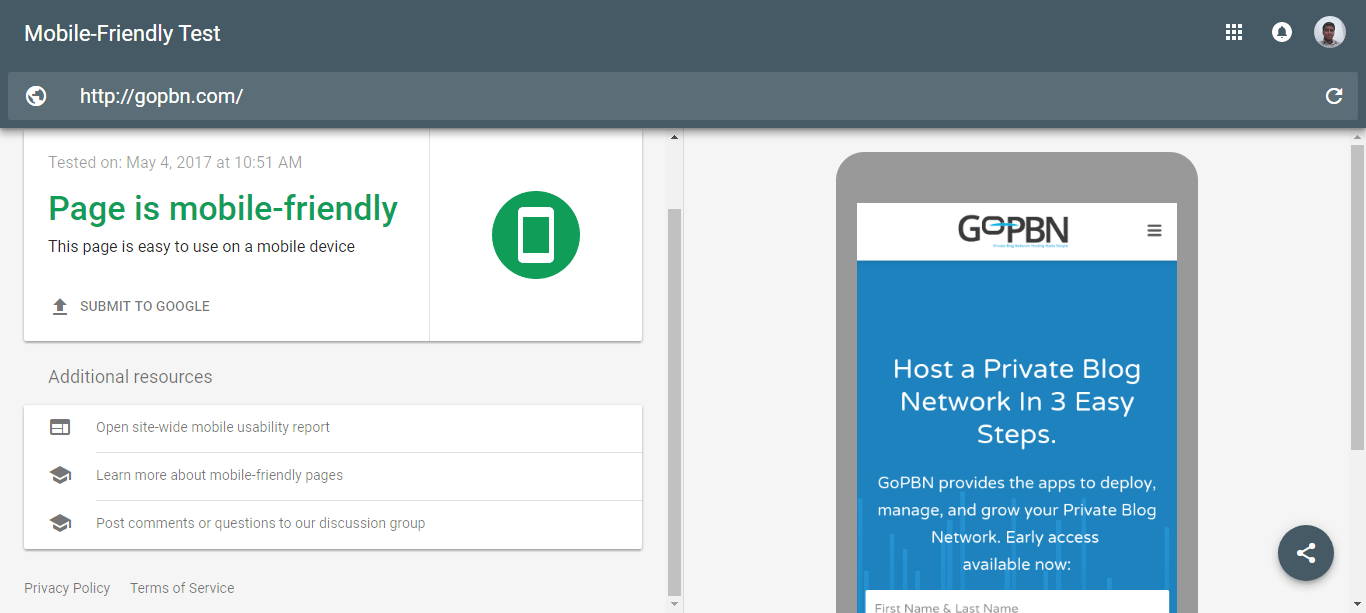Open the account profile avatar
1366x613 pixels.
click(x=1330, y=32)
